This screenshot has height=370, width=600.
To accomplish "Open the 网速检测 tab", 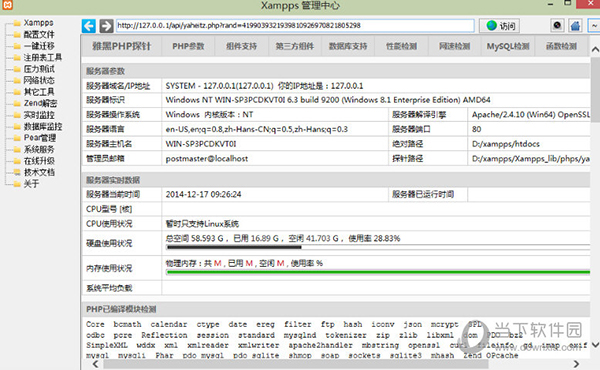I will [455, 46].
